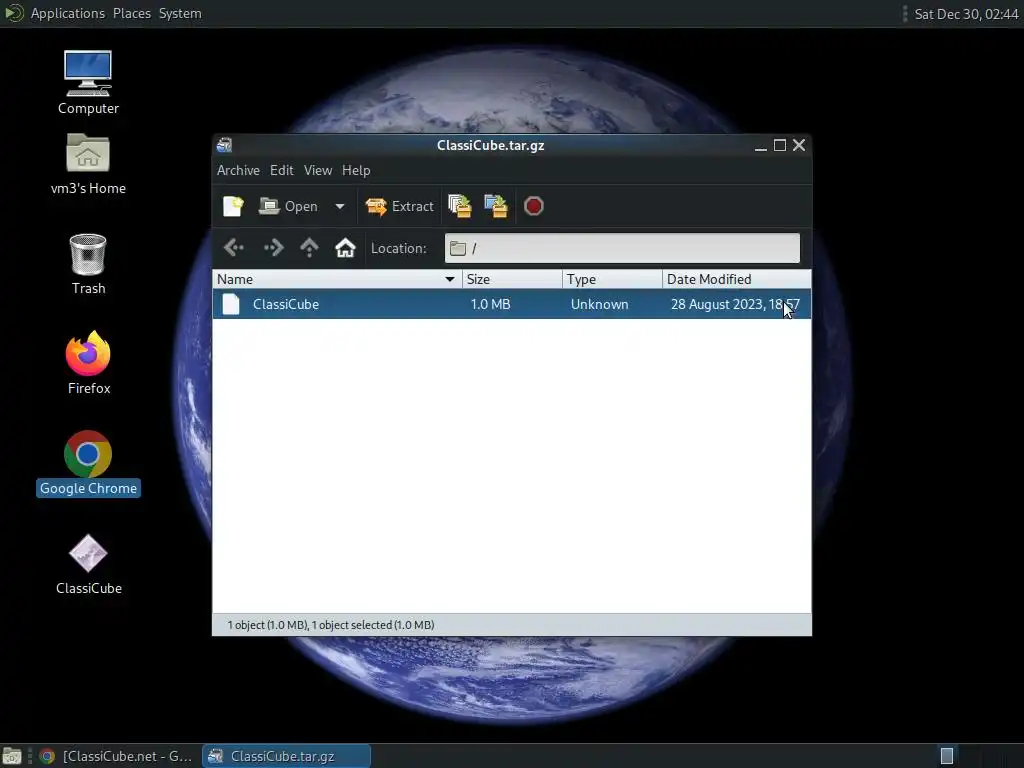Switch to the ClassiCube.net Chrome taskbar window
1024x768 pixels.
point(116,756)
